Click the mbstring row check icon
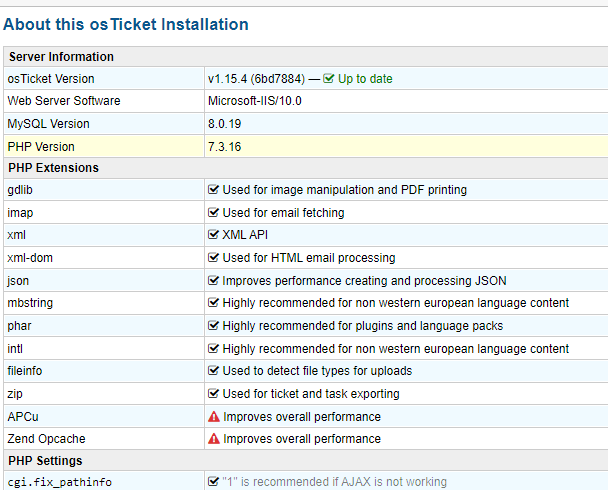608x490 pixels. (x=213, y=302)
